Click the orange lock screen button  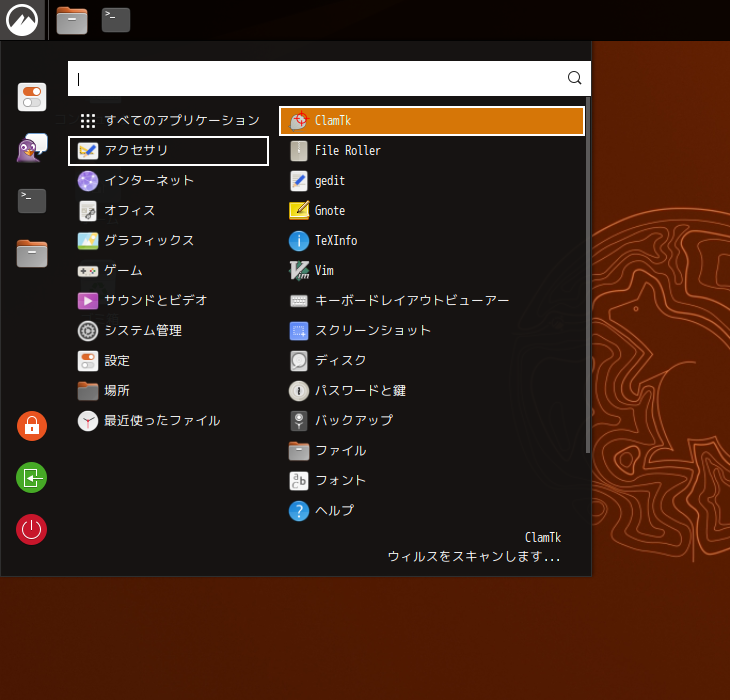coord(32,426)
